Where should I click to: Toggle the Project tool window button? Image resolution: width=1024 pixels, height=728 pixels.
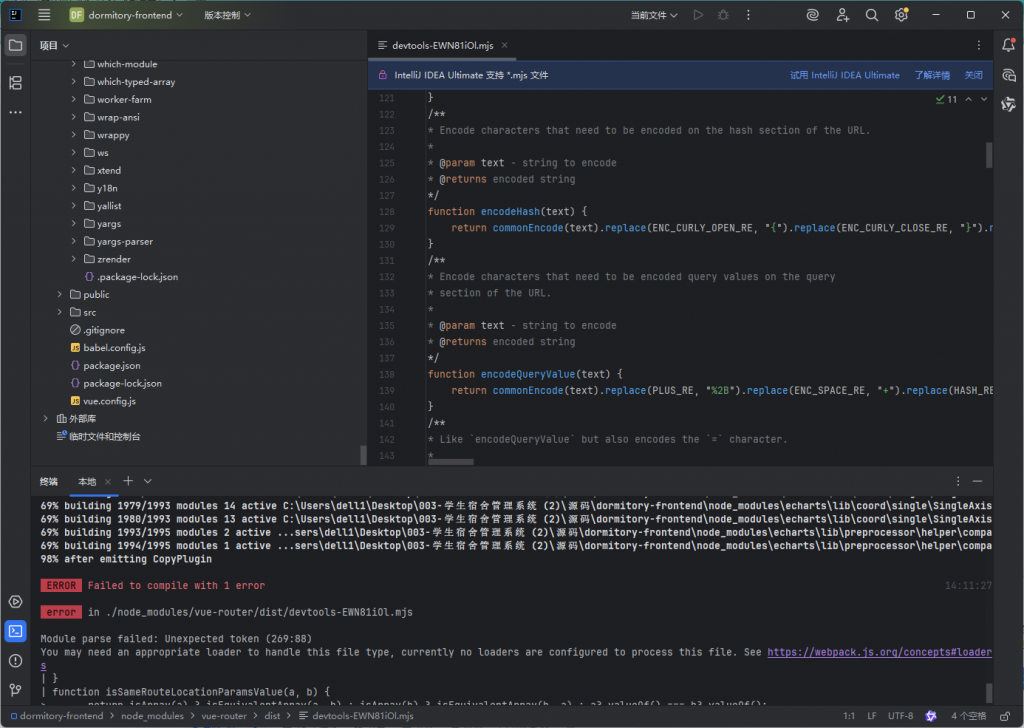(x=15, y=45)
